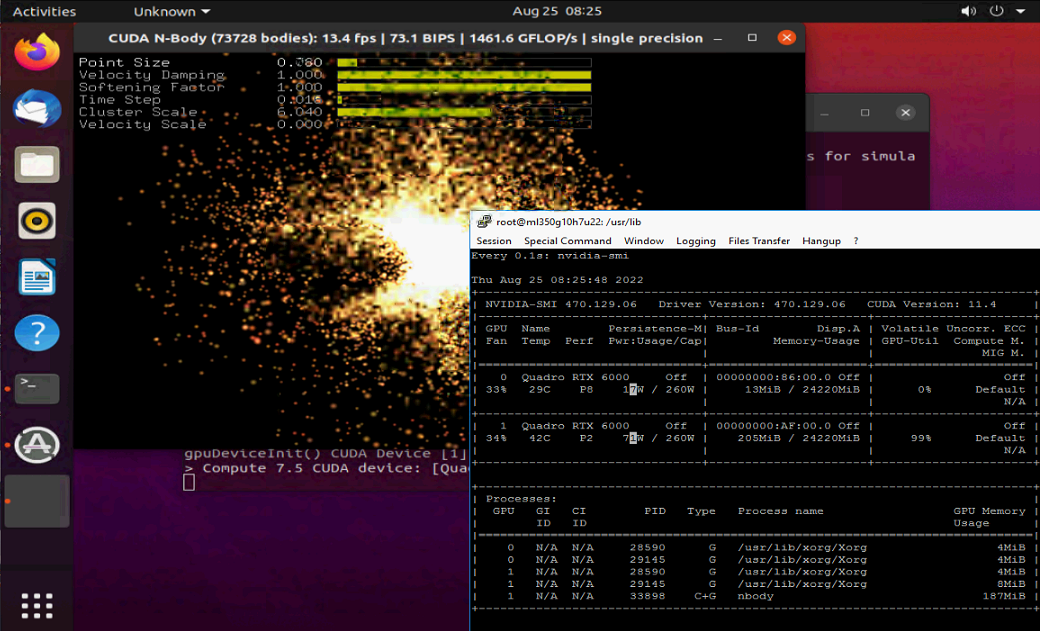Adjust the Velocity Scale slider
The height and width of the screenshot is (631, 1040).
464,124
